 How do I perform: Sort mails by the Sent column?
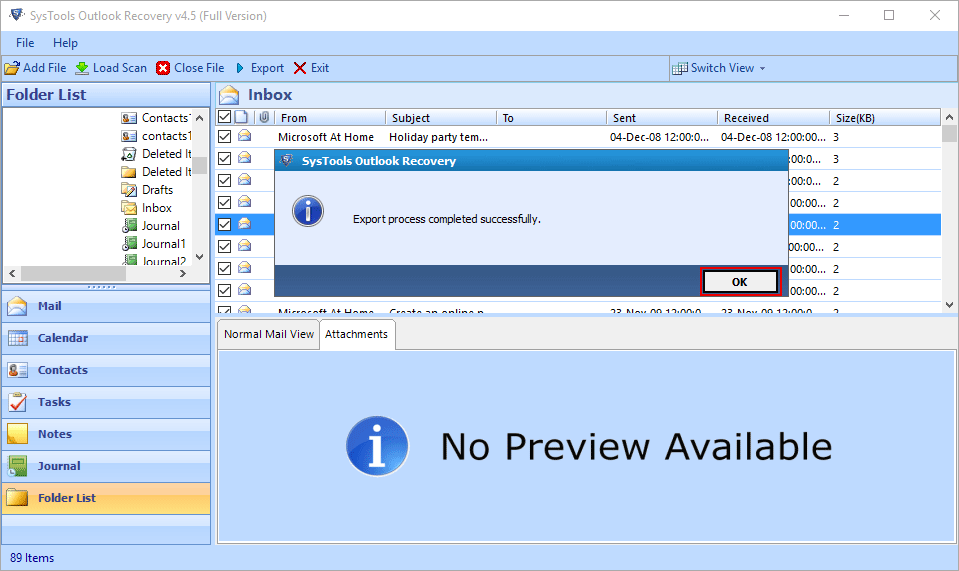tap(662, 117)
